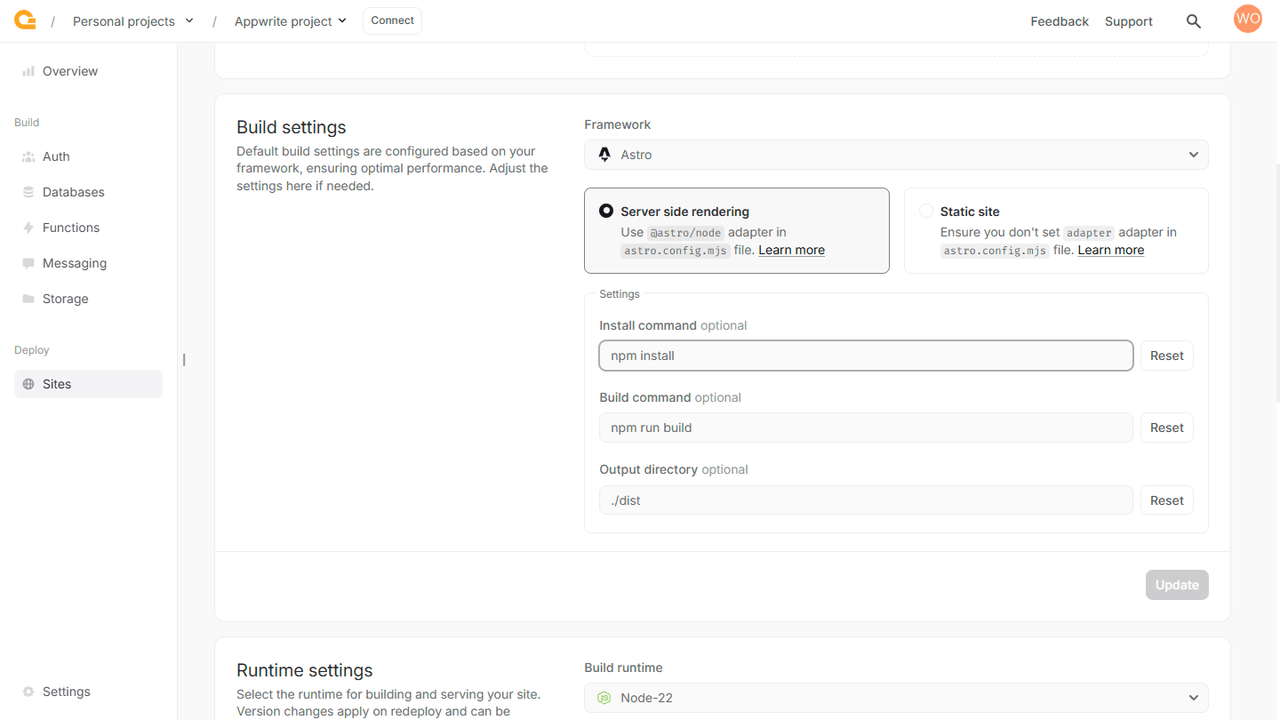Click Learn more under Server side rendering
Screen dimensions: 1280x720
click(x=791, y=249)
